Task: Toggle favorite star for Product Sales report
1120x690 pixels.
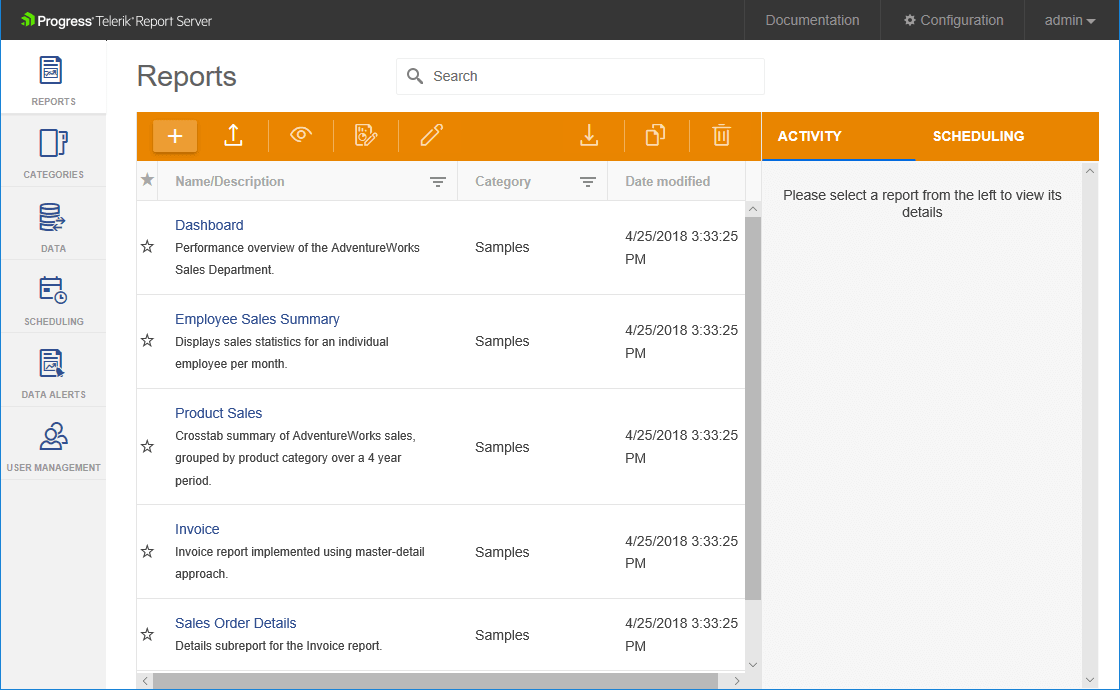Action: 148,446
